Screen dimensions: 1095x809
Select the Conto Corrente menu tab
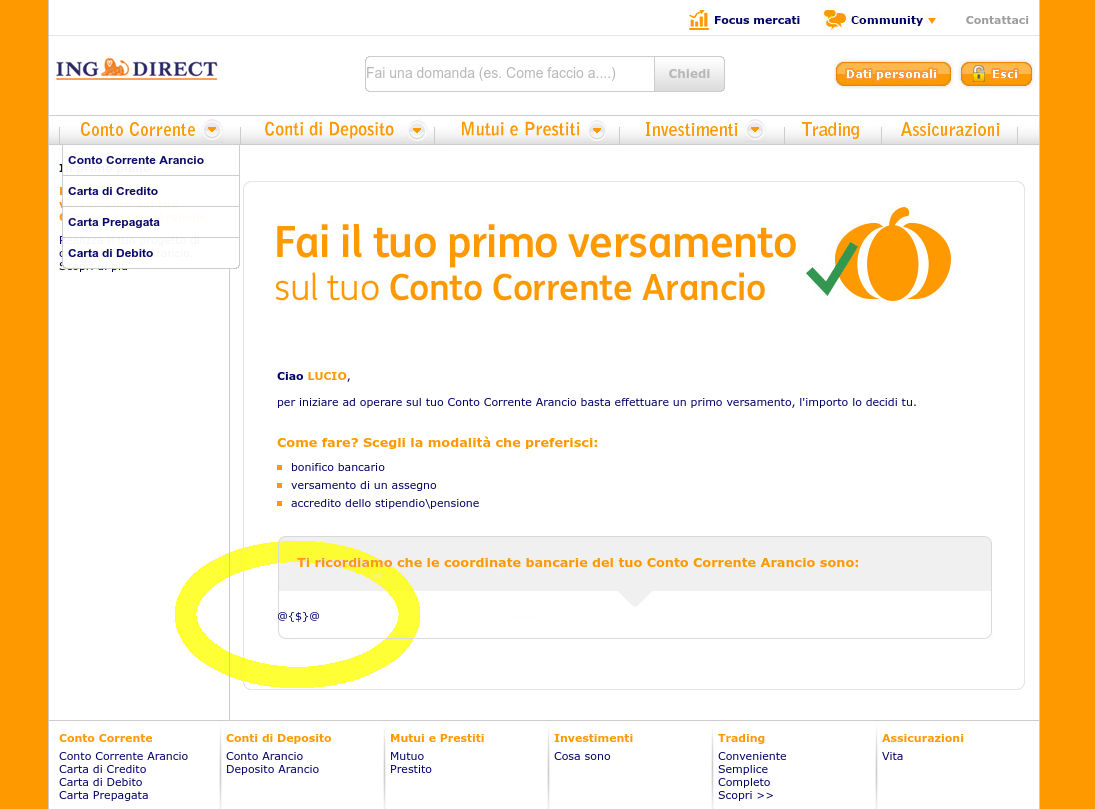[138, 130]
